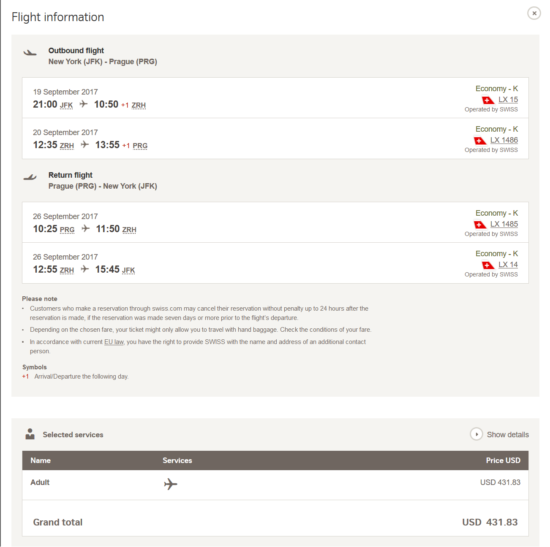550x547 pixels.
Task: Click the SWISS logo beside LX 15
Action: 488,100
